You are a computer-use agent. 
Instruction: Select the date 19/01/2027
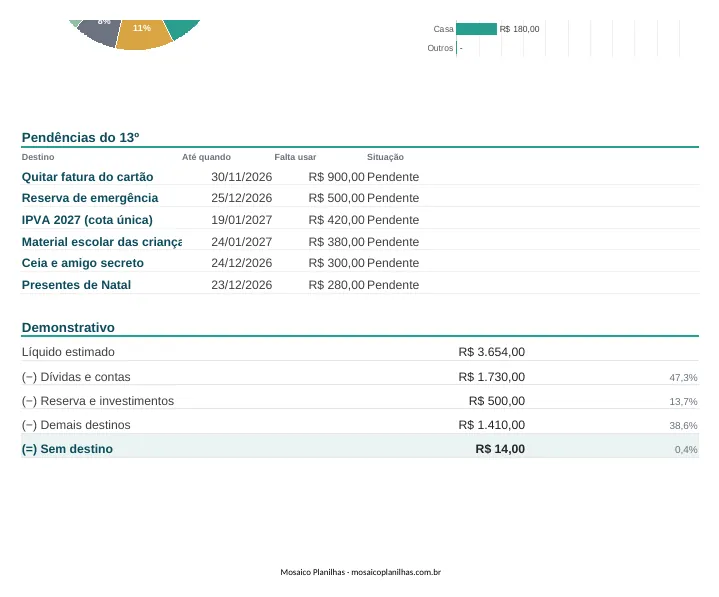242,220
